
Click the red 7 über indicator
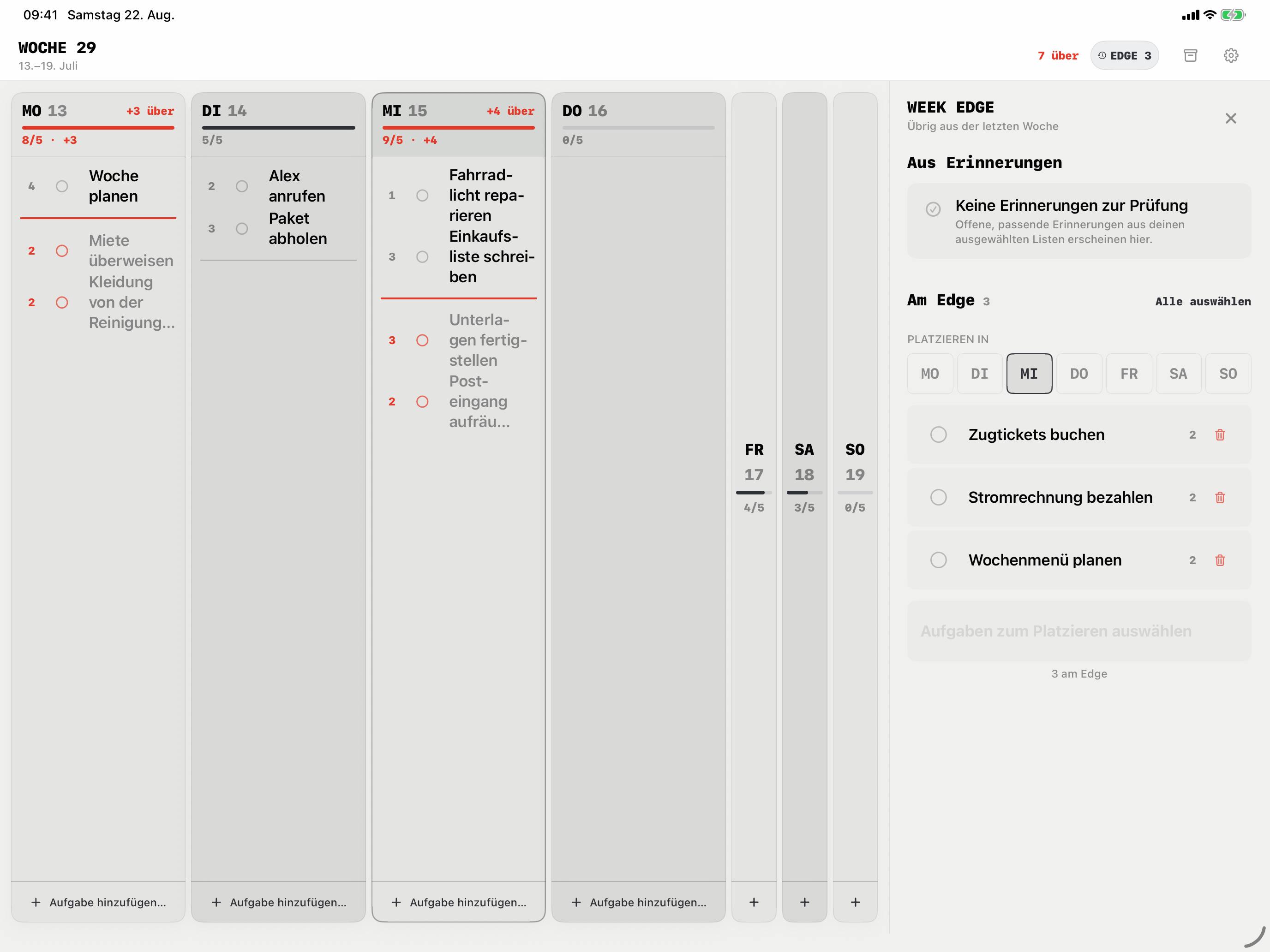1058,56
